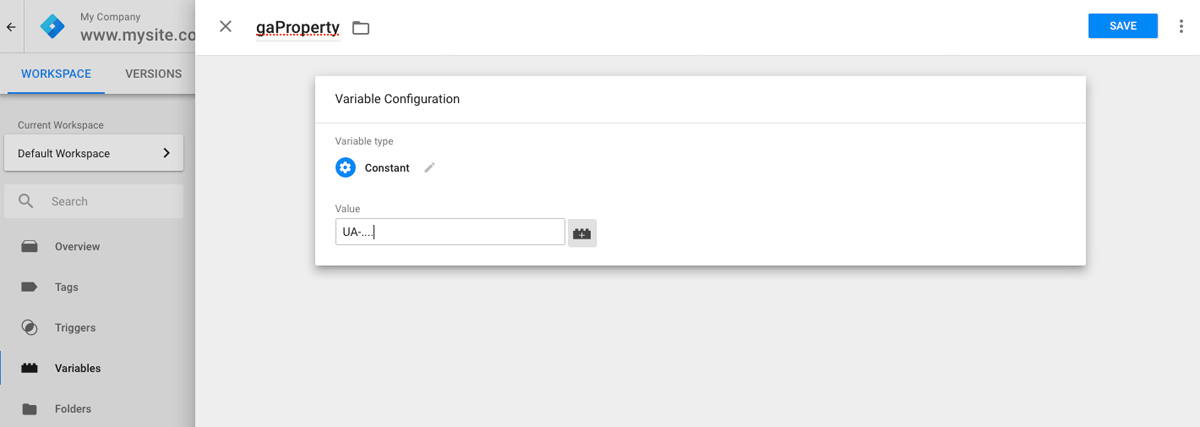This screenshot has width=1200, height=427.
Task: Edit variable type with pencil icon
Action: [x=430, y=168]
